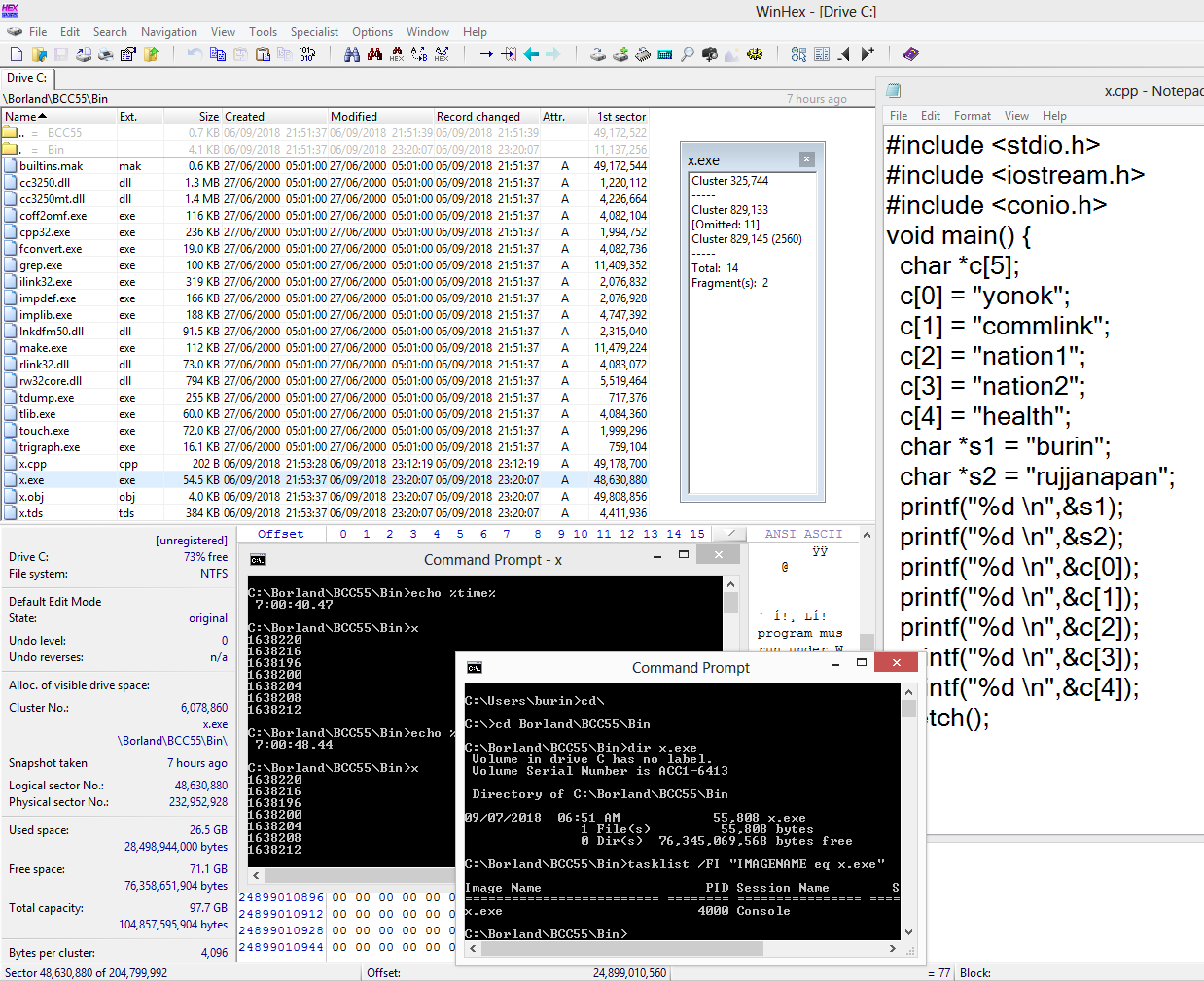Click the 101/010 Convert data icon
The height and width of the screenshot is (981, 1204).
(307, 54)
